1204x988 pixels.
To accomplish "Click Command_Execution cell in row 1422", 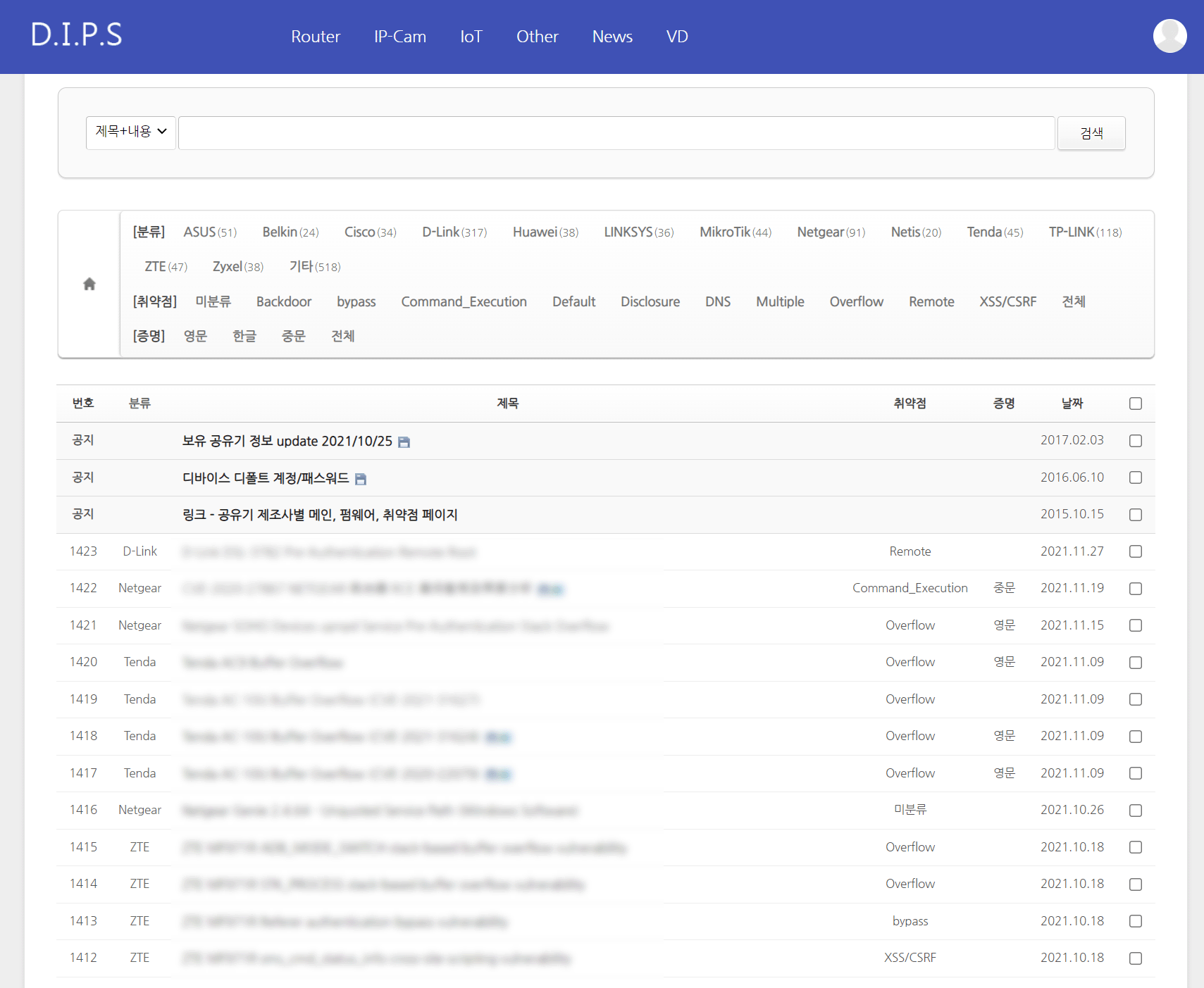I will pyautogui.click(x=910, y=588).
